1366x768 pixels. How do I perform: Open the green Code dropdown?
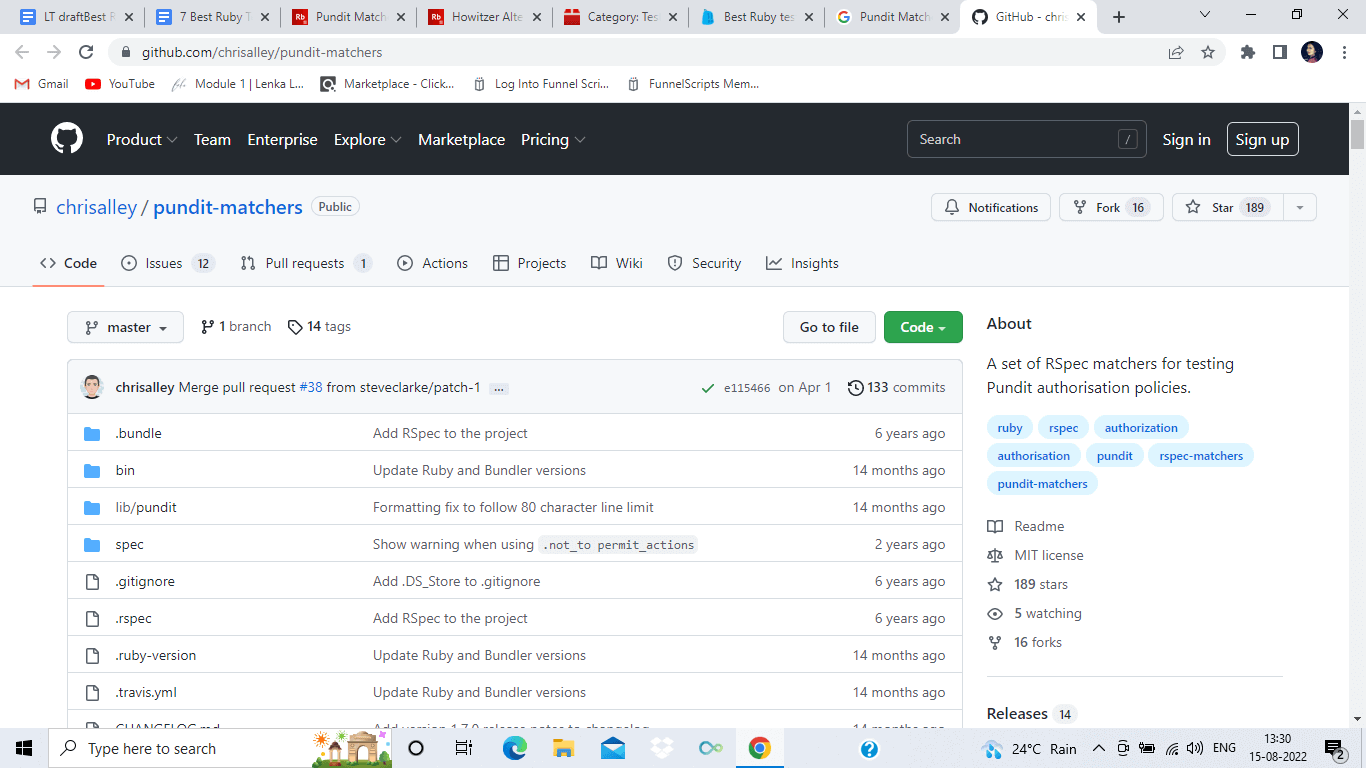922,327
